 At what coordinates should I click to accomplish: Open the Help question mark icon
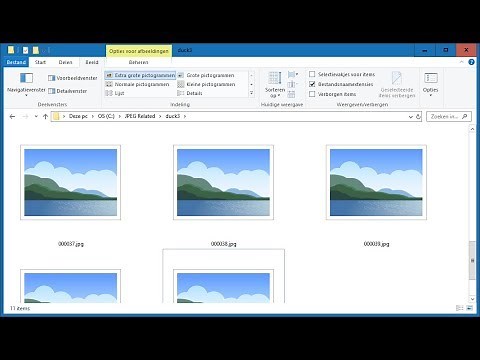tap(471, 62)
